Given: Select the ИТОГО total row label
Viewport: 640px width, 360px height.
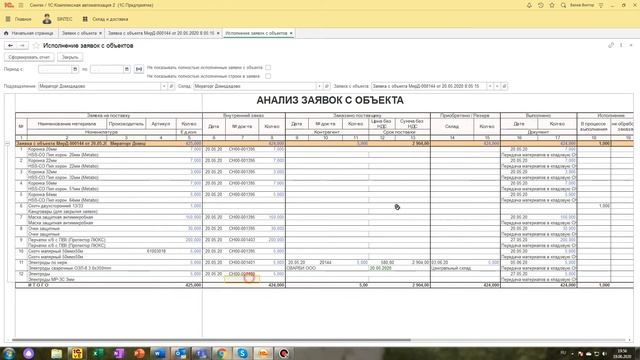Looking at the screenshot, I should [x=38, y=285].
